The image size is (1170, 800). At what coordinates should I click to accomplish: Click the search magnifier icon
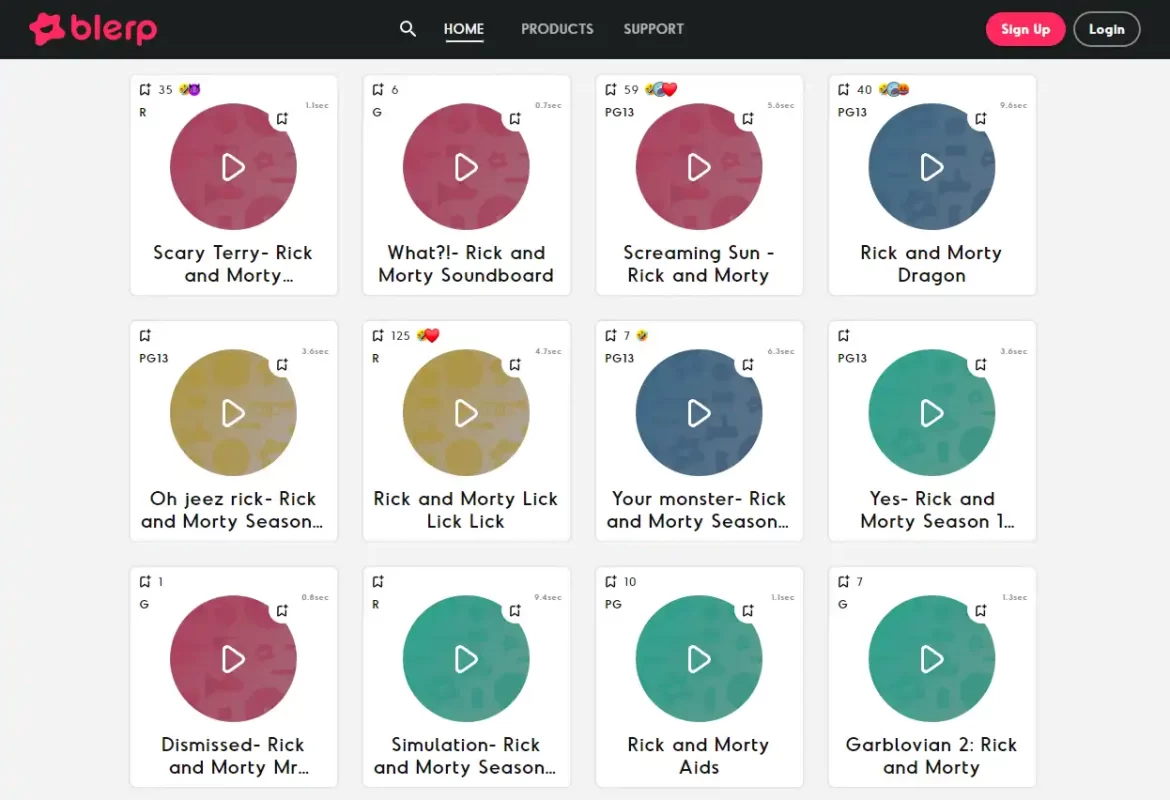click(407, 29)
